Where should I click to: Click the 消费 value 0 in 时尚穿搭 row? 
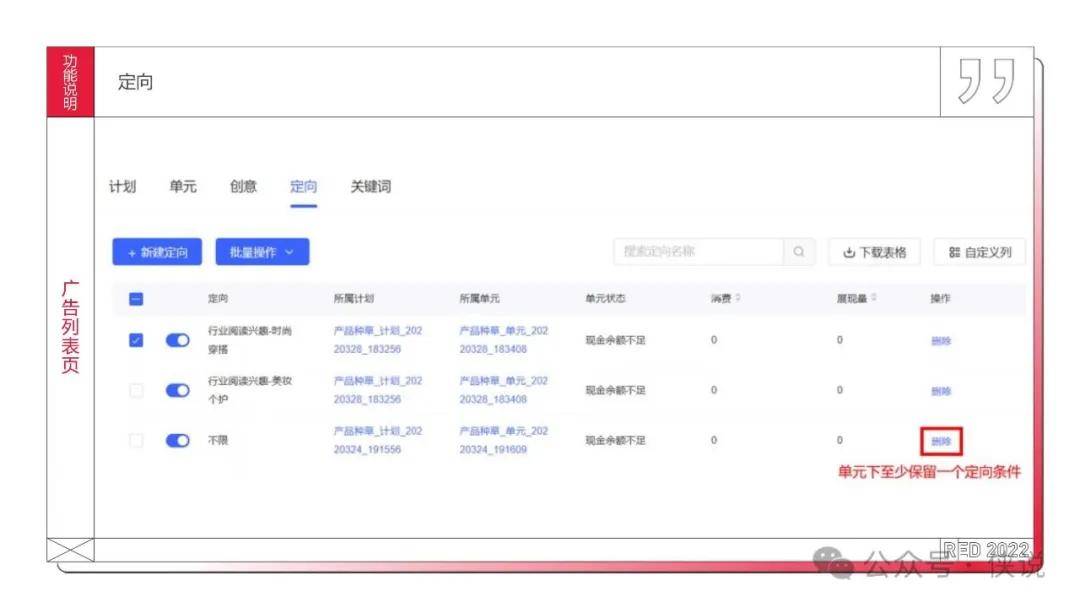point(714,340)
